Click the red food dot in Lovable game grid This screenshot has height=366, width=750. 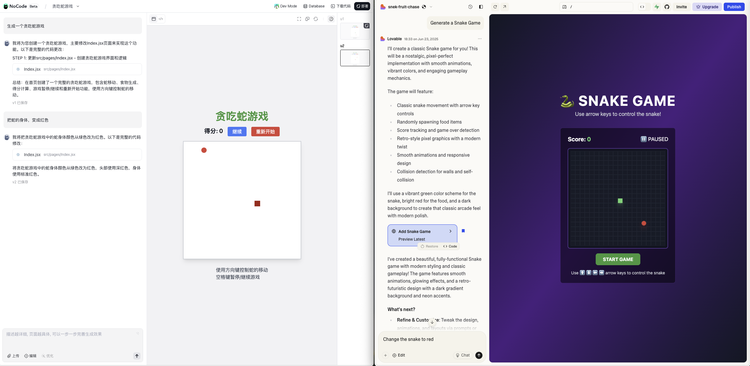tap(644, 223)
